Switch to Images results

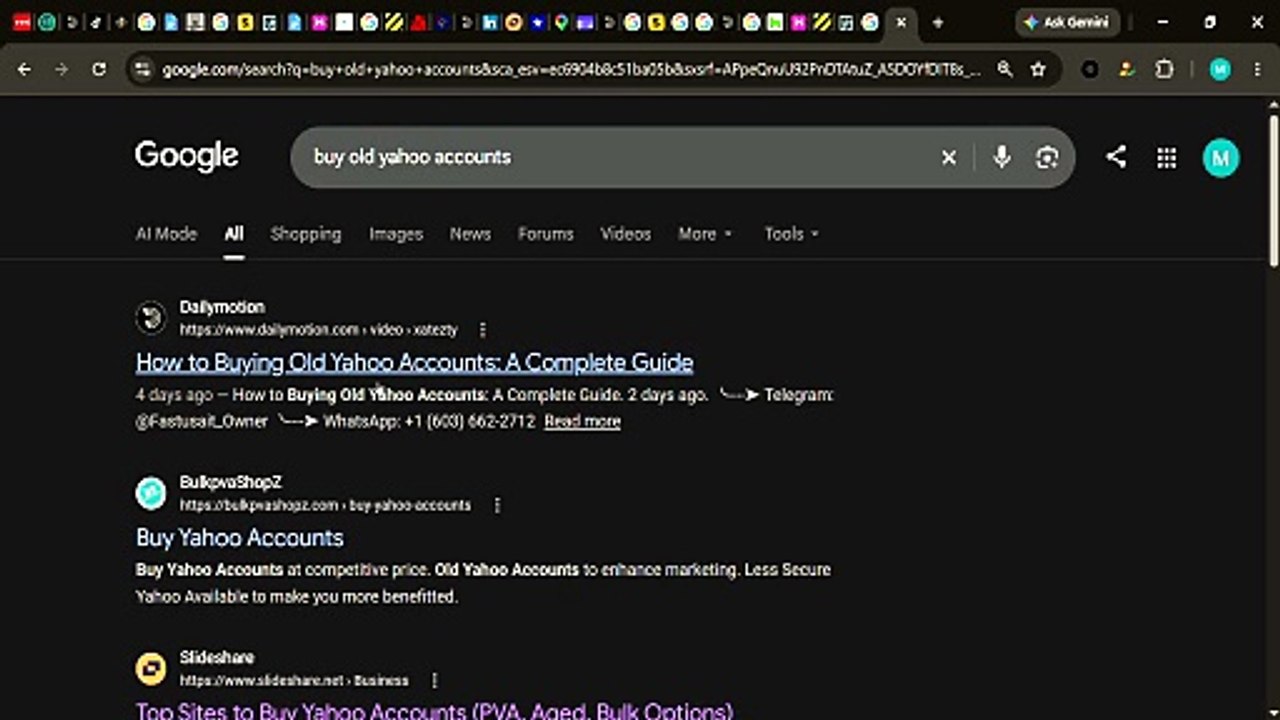click(396, 233)
